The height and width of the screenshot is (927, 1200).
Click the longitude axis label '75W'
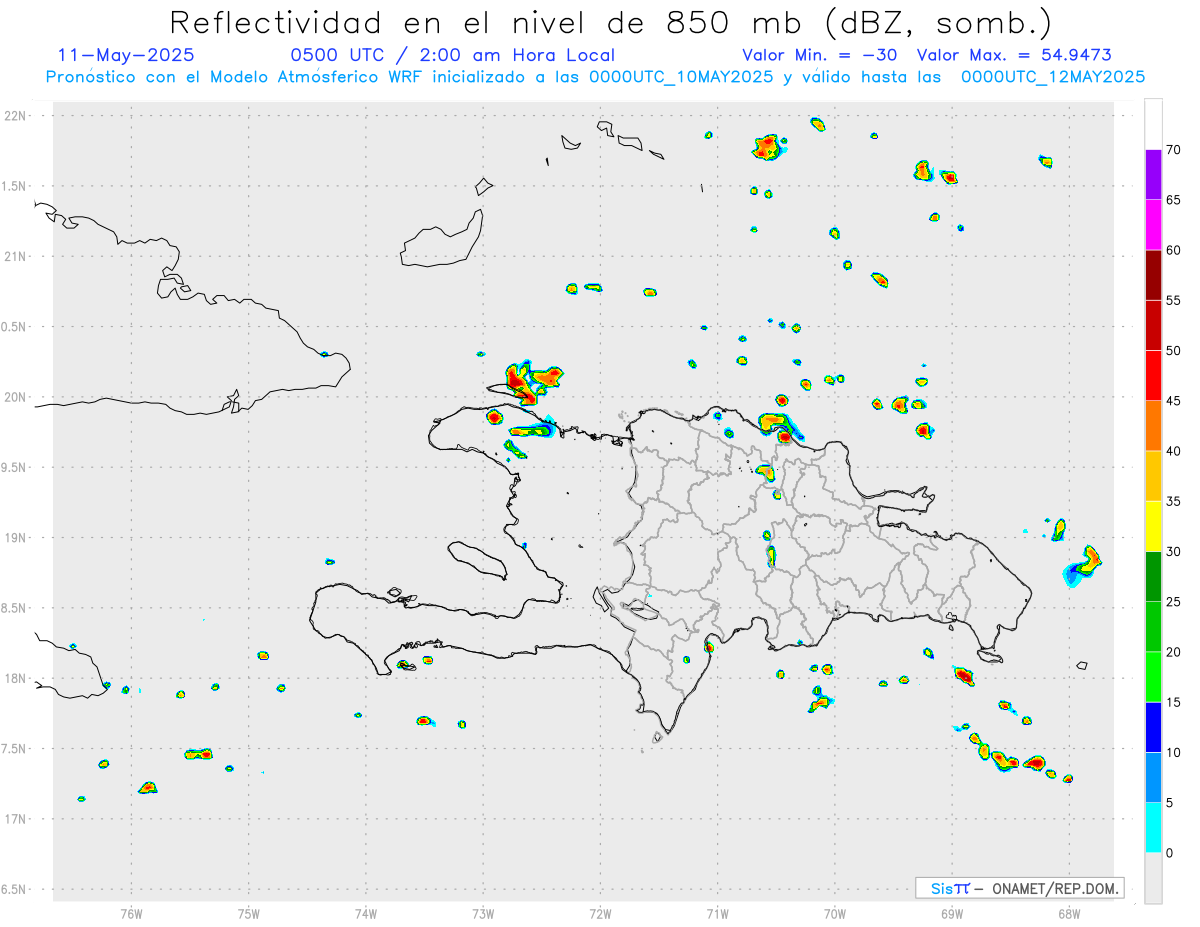[249, 914]
